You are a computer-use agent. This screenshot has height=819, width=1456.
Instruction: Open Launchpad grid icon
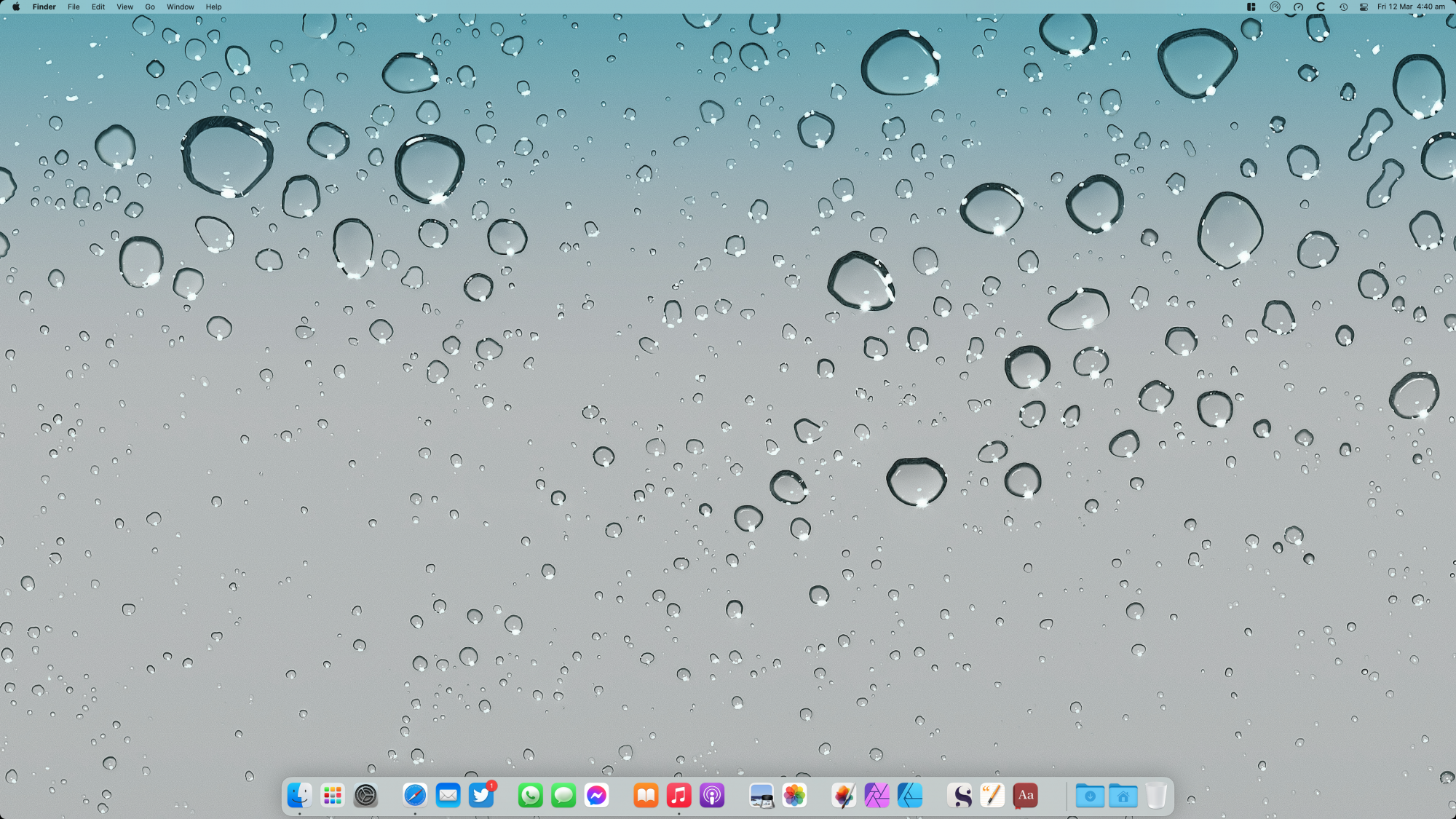tap(333, 795)
